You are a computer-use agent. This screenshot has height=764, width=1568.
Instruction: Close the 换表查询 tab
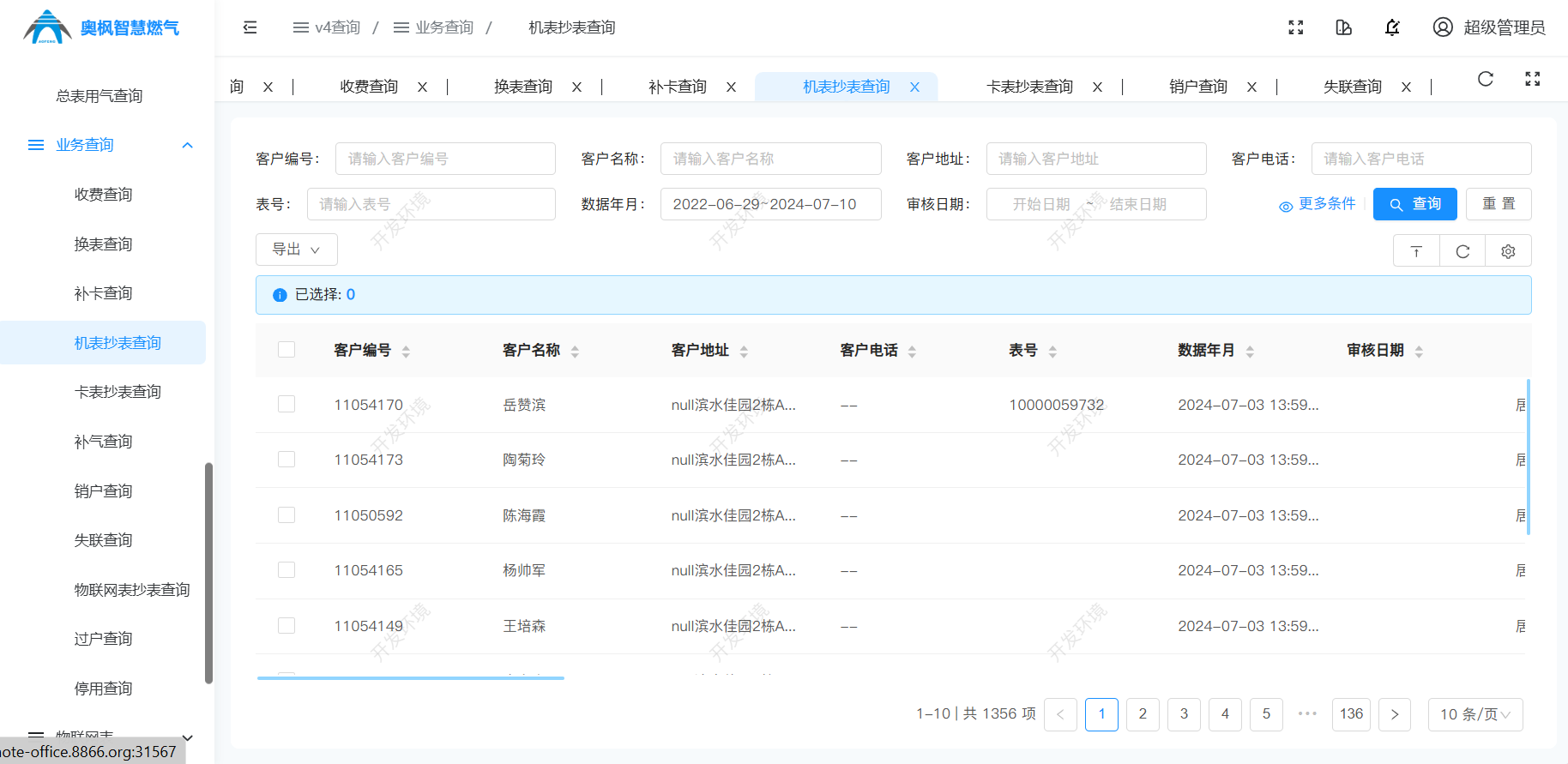tap(576, 87)
